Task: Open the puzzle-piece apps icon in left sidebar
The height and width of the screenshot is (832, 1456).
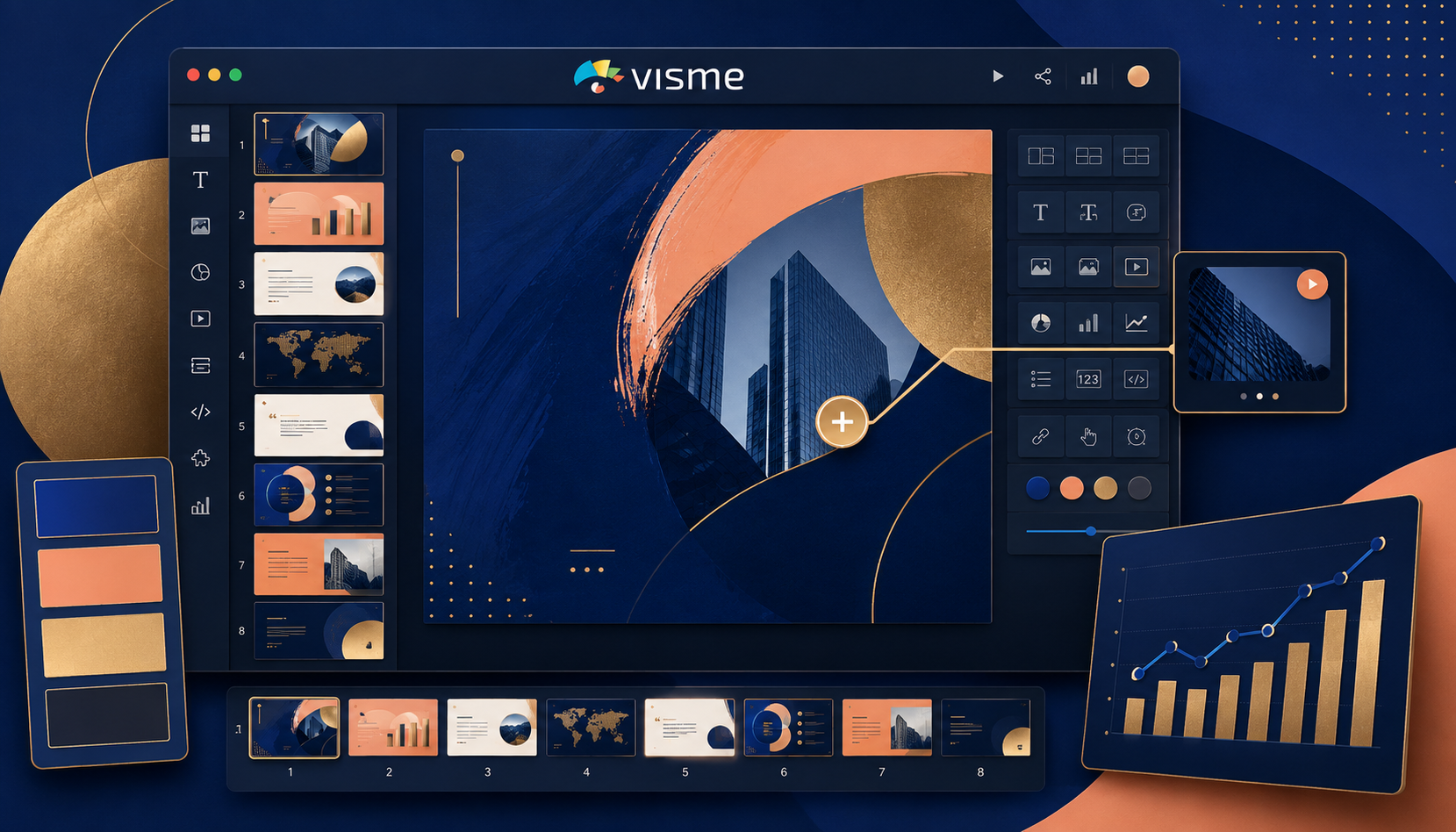Action: coord(200,458)
